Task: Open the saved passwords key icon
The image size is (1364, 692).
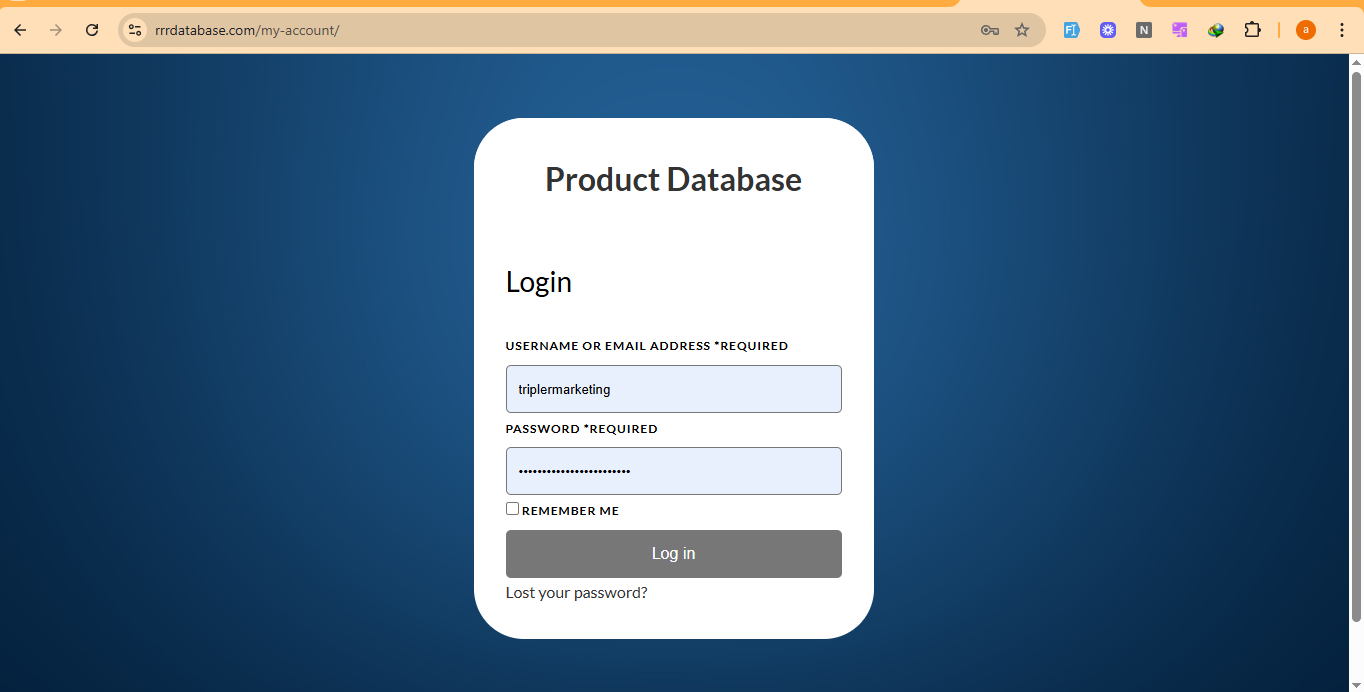Action: (x=990, y=30)
